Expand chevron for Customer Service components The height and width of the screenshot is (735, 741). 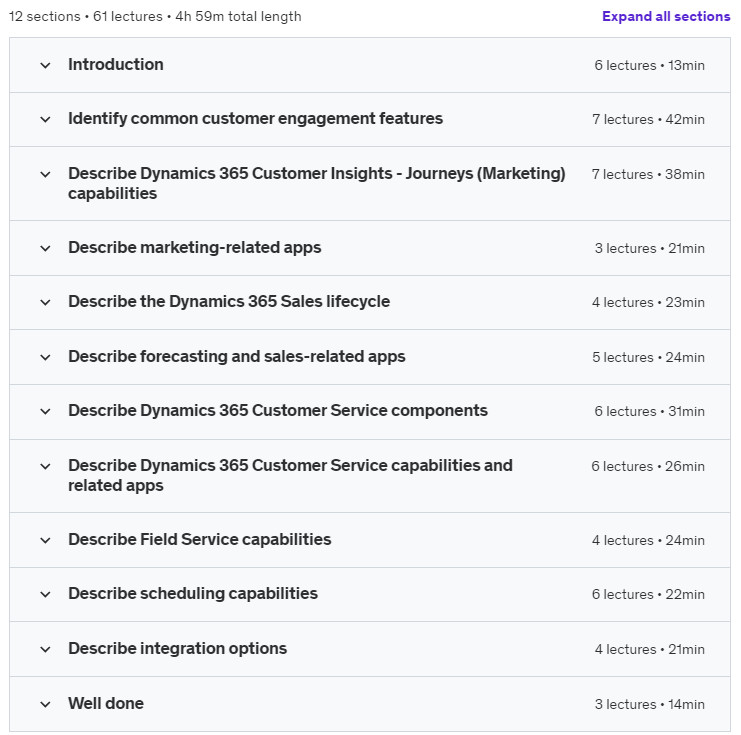45,411
